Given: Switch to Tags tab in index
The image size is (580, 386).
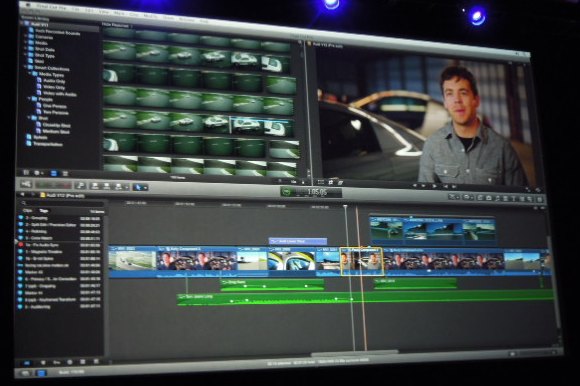Looking at the screenshot, I should [44, 211].
